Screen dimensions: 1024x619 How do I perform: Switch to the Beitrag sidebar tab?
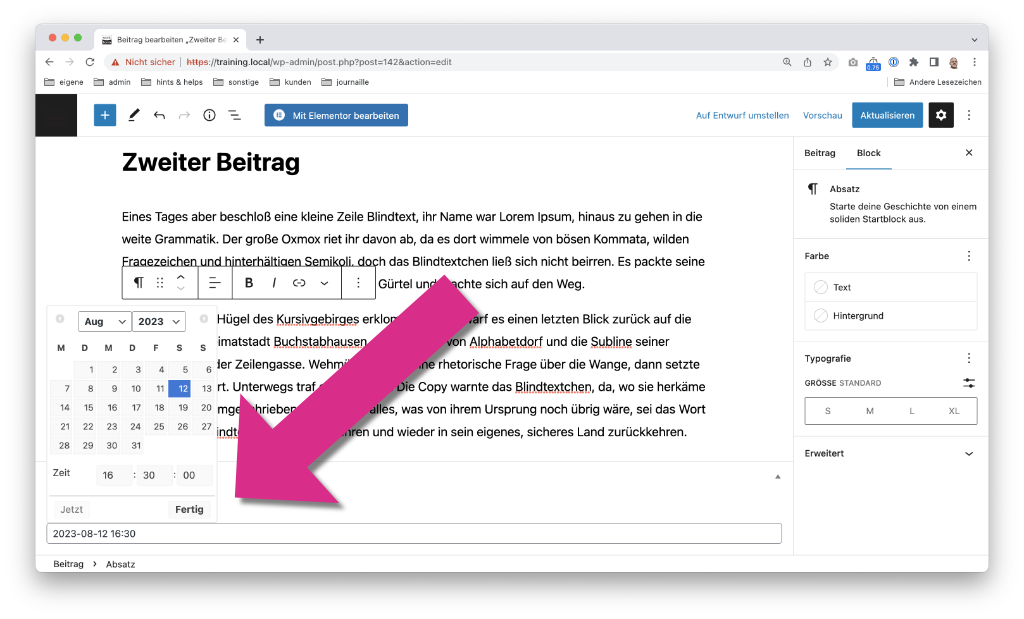click(x=820, y=153)
